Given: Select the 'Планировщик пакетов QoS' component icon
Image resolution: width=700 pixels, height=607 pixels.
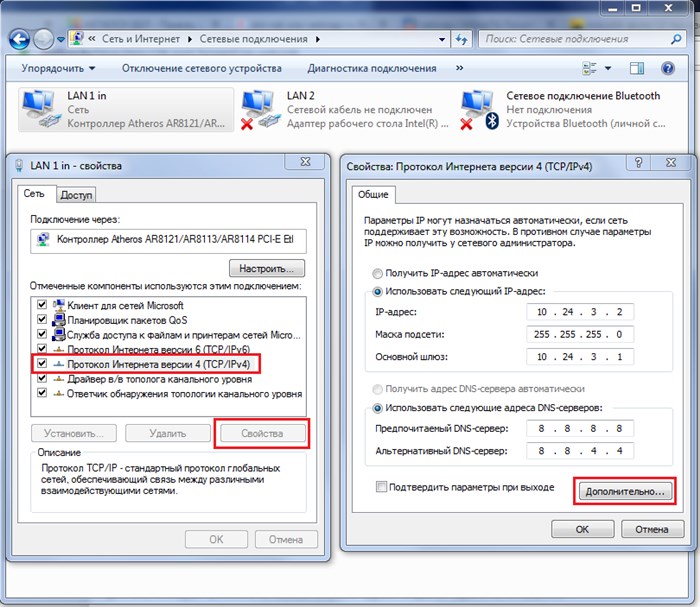Looking at the screenshot, I should click(58, 320).
